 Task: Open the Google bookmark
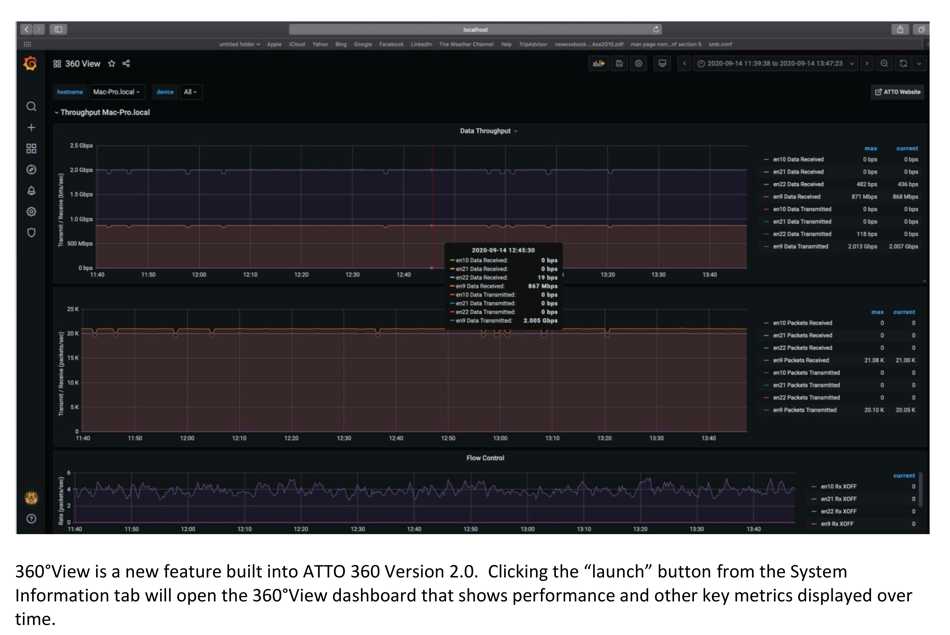point(362,44)
